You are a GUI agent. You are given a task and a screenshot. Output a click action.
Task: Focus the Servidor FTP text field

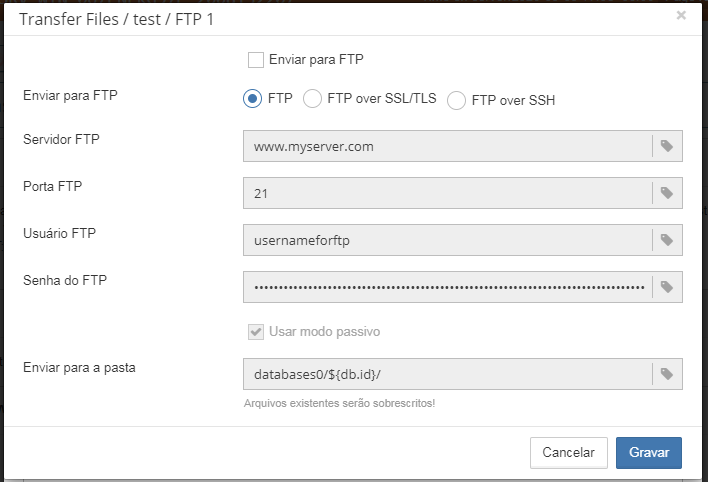coord(447,146)
